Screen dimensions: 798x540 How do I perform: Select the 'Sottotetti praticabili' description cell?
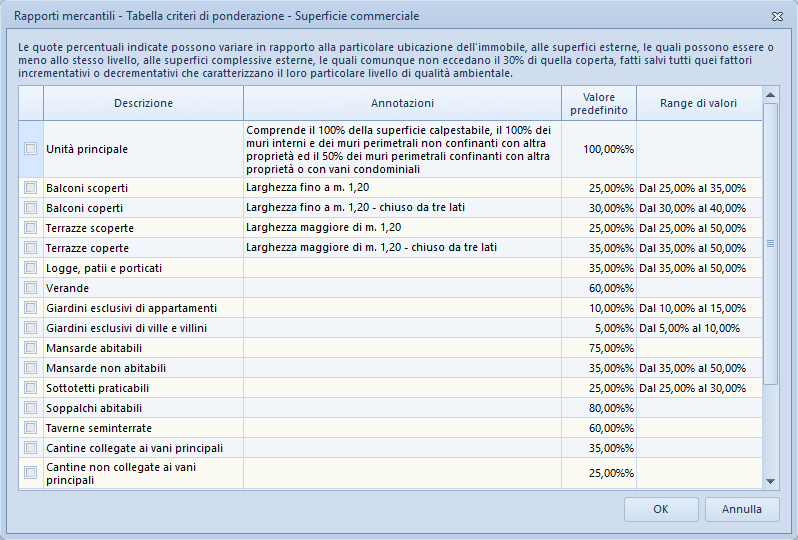point(144,388)
